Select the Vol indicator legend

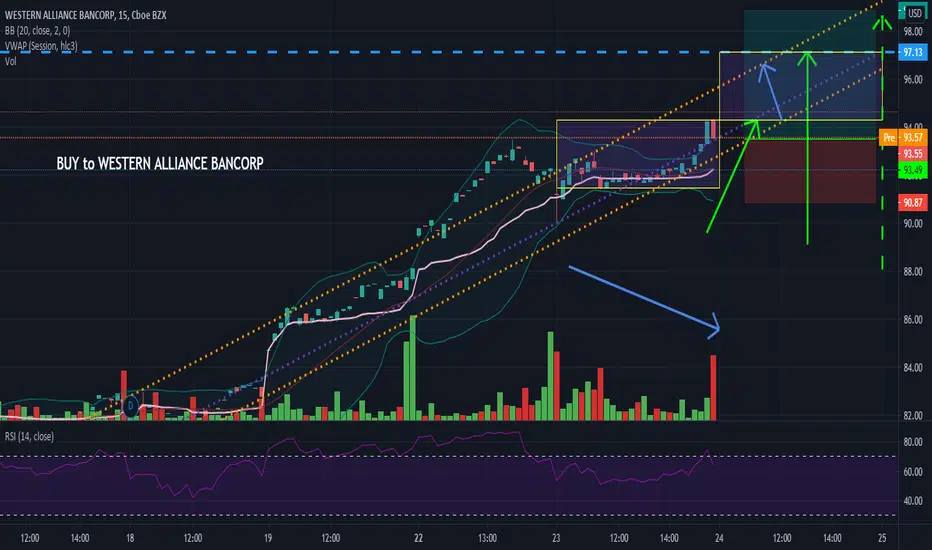click(11, 61)
